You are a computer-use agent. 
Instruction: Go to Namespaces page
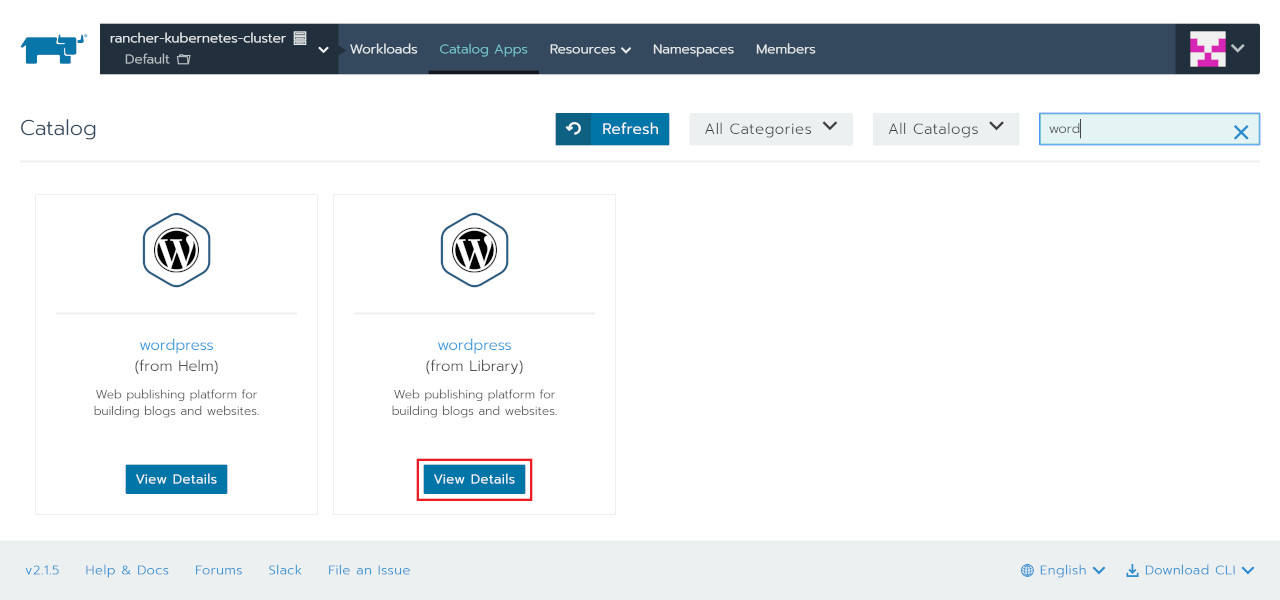click(693, 49)
